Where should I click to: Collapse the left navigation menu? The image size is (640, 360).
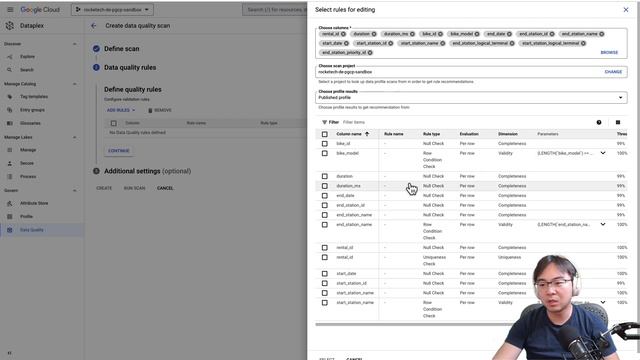[9, 353]
